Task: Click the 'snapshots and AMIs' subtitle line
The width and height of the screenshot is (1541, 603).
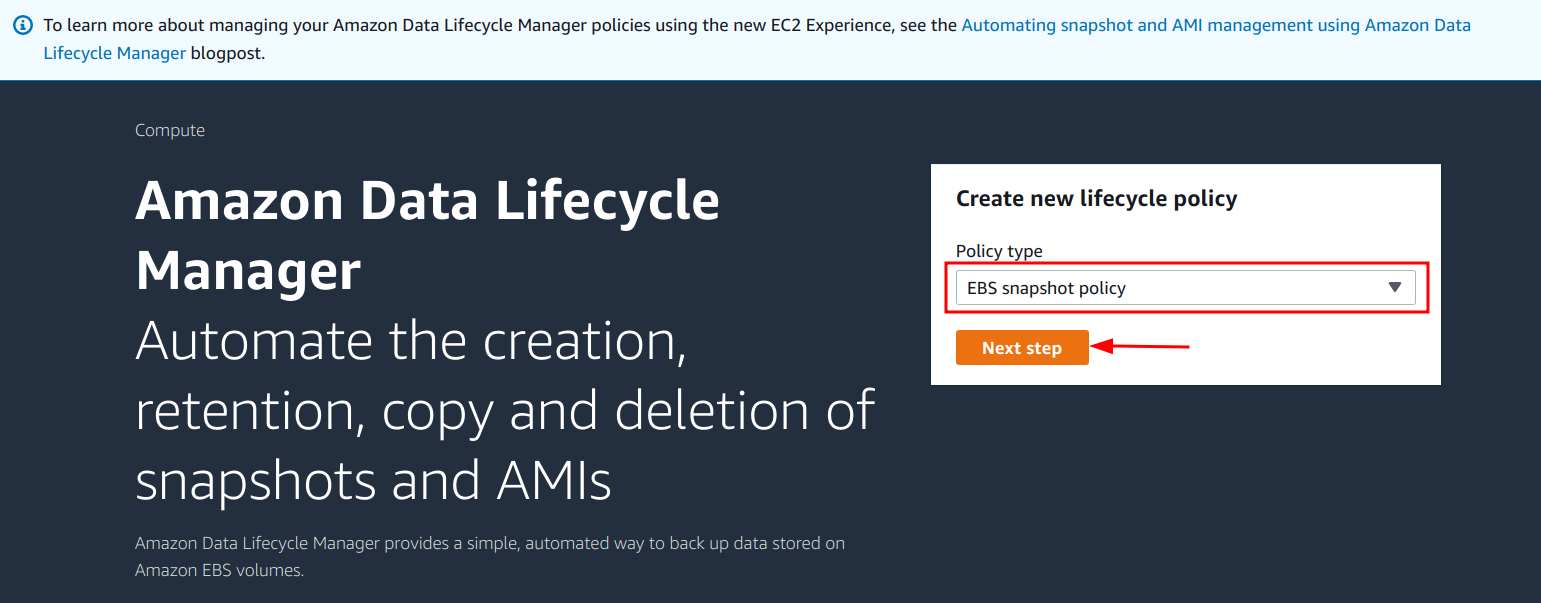Action: coord(373,481)
